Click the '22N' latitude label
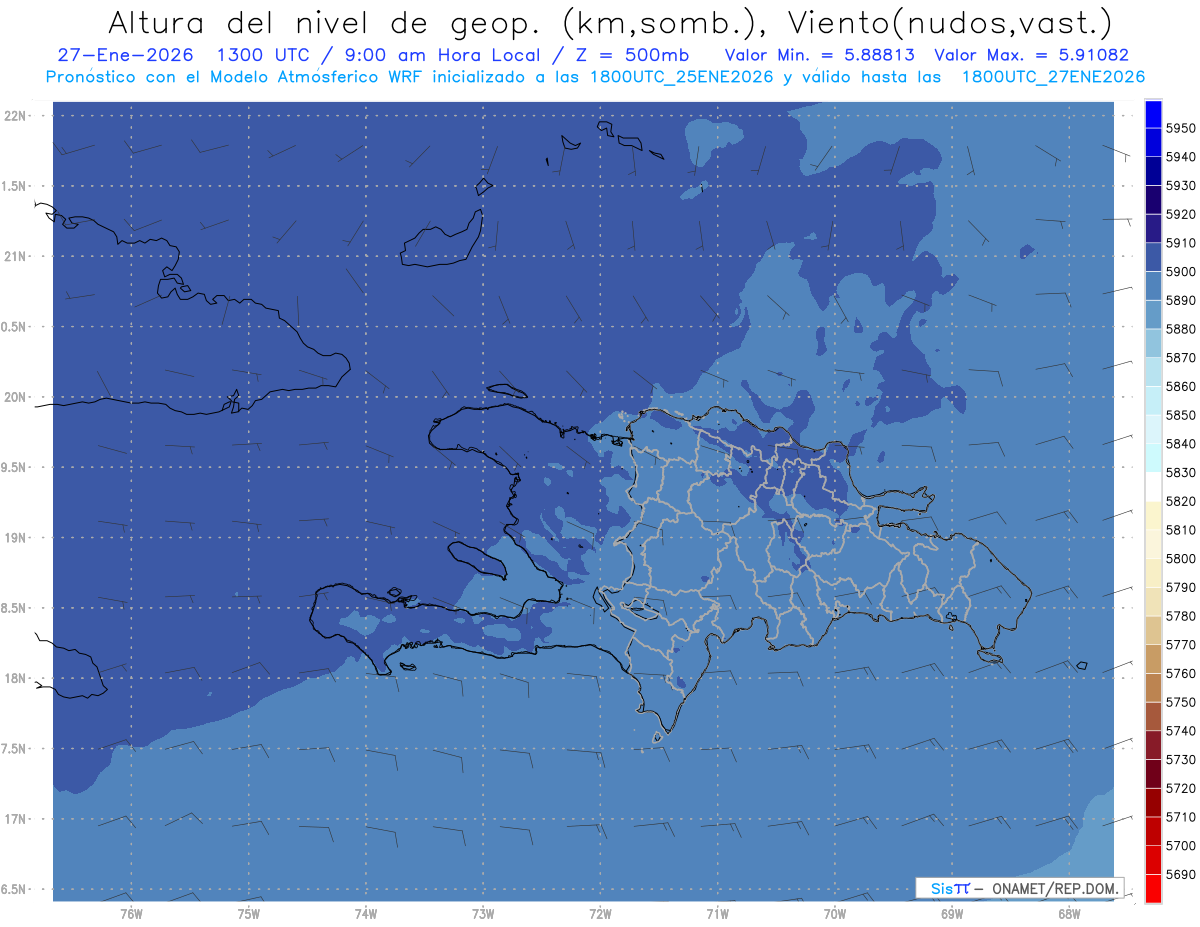Viewport: 1200px width, 927px height. pyautogui.click(x=17, y=116)
